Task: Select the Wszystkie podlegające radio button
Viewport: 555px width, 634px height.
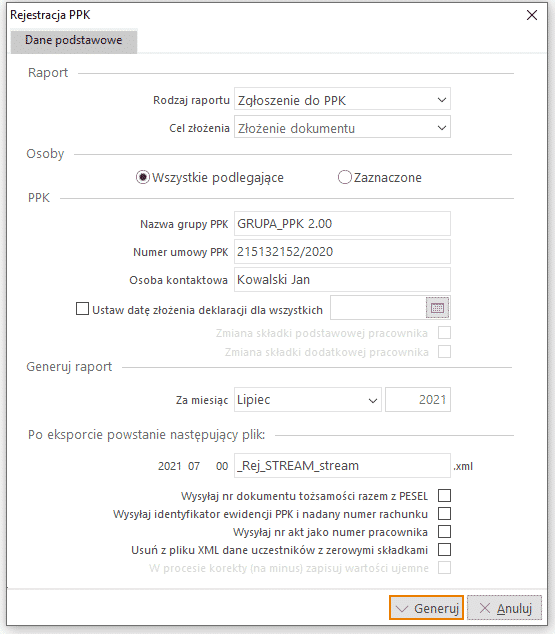Action: 143,177
